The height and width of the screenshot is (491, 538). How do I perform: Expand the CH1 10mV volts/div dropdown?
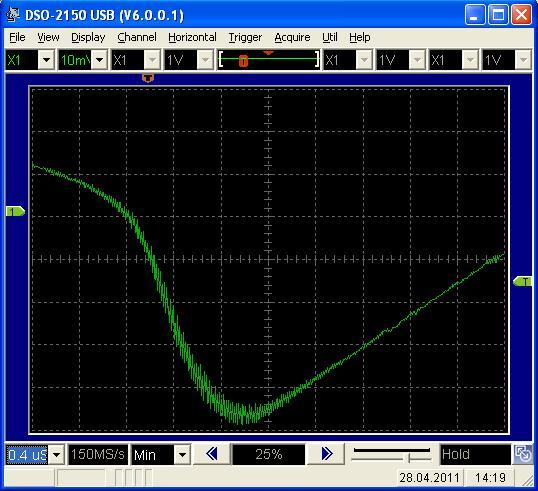(x=100, y=60)
